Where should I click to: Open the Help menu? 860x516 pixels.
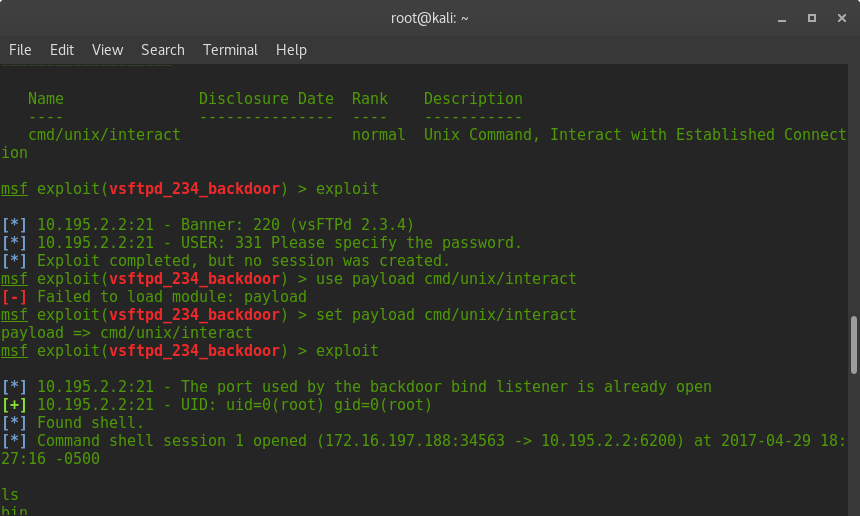click(291, 50)
